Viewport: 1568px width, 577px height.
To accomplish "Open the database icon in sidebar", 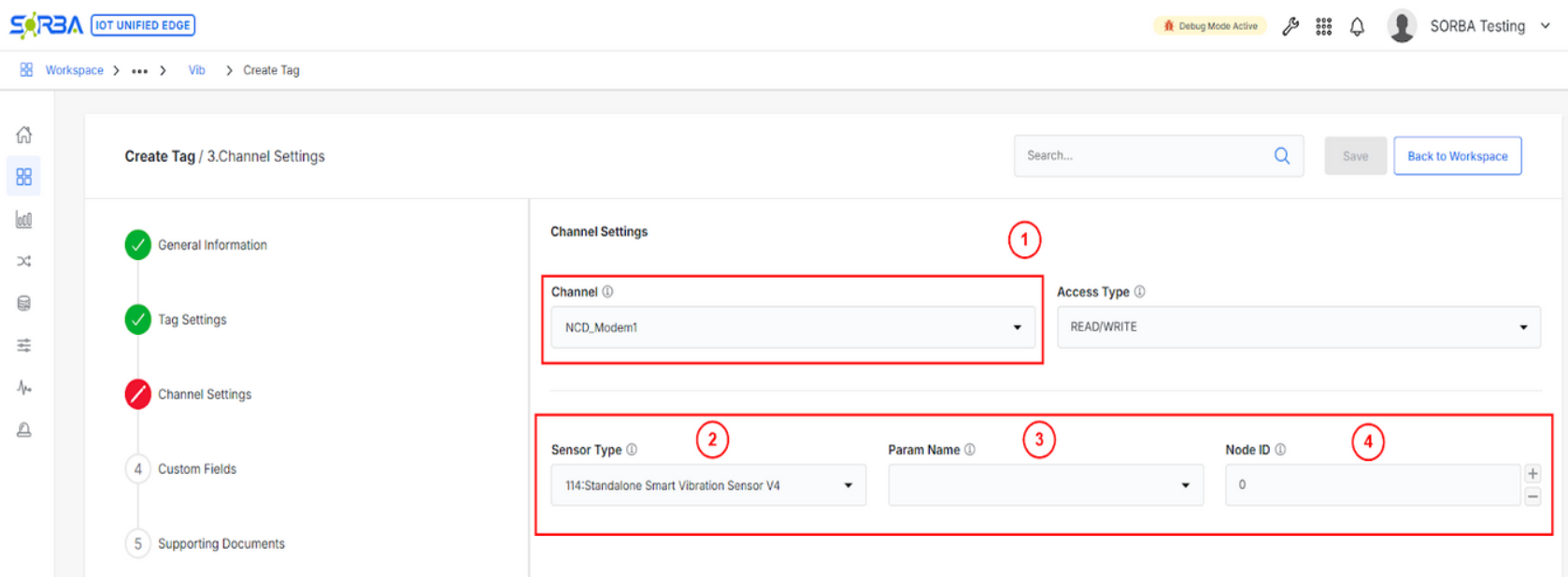I will click(x=24, y=303).
